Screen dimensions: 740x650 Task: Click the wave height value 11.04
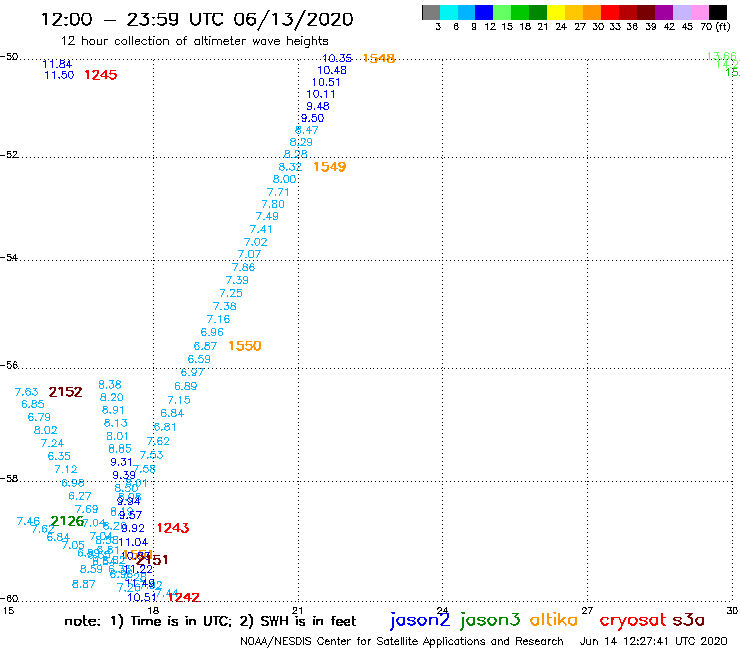pos(133,542)
